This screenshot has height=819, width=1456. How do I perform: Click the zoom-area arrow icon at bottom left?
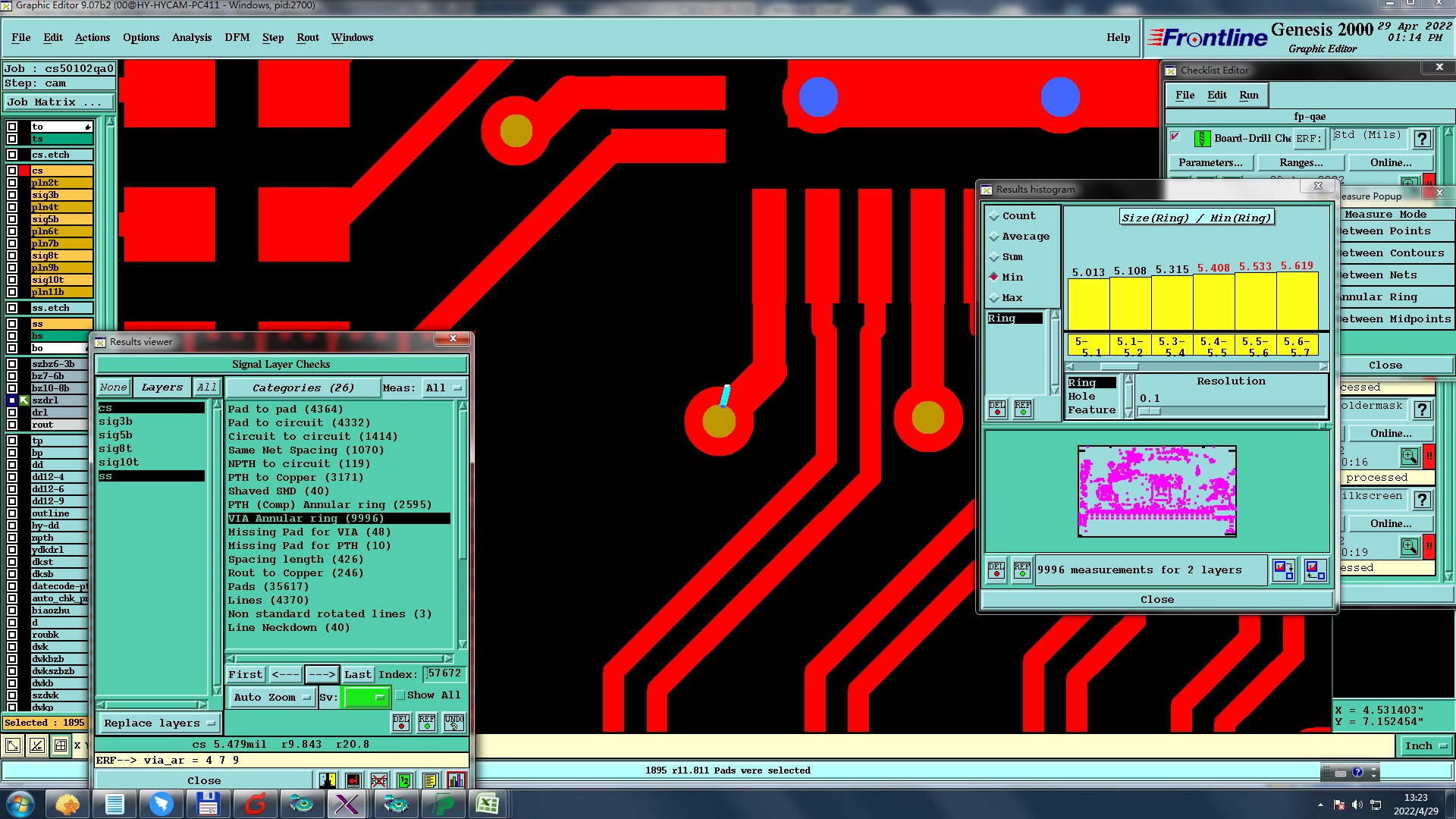(x=13, y=746)
